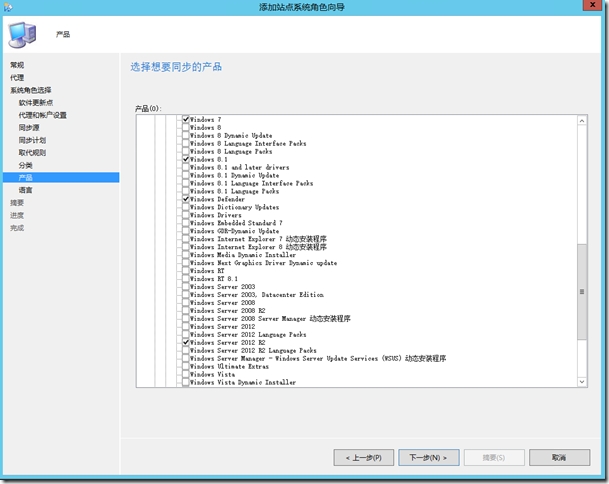Uncheck the Windows Defender checkbox
Viewport: 609px width, 484px height.
click(186, 199)
